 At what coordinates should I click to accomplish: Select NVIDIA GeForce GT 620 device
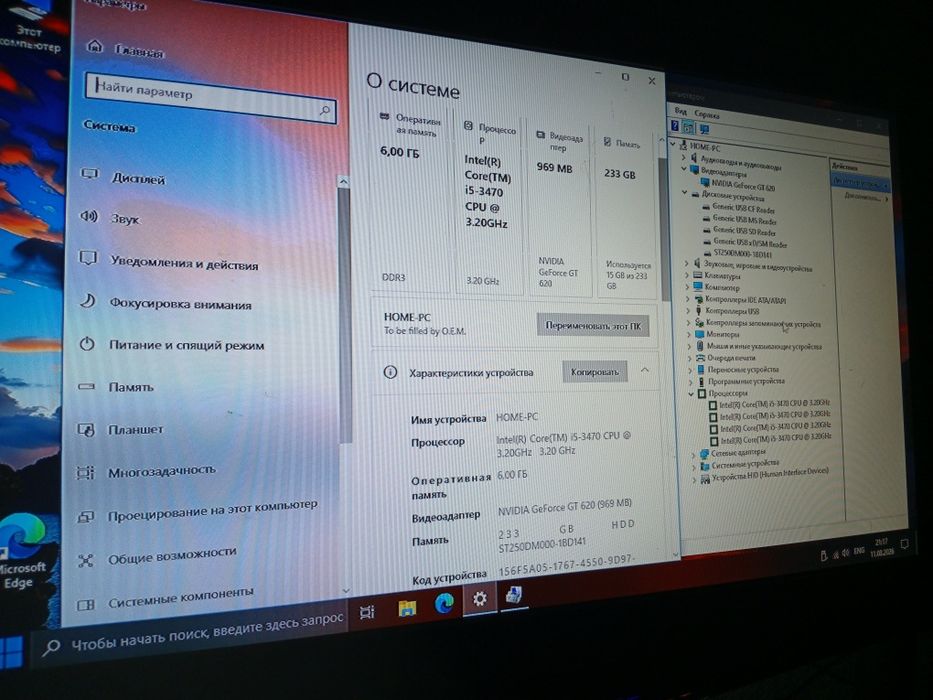[743, 186]
